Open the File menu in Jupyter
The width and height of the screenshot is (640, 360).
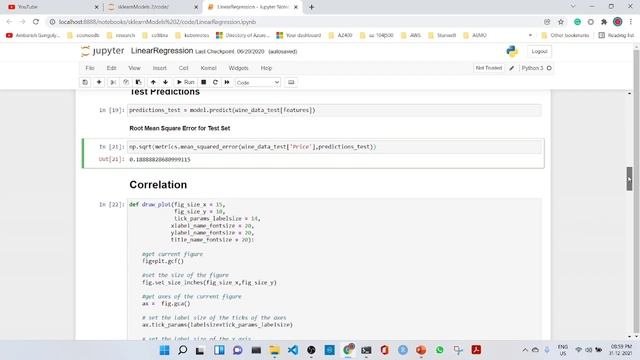coord(90,68)
